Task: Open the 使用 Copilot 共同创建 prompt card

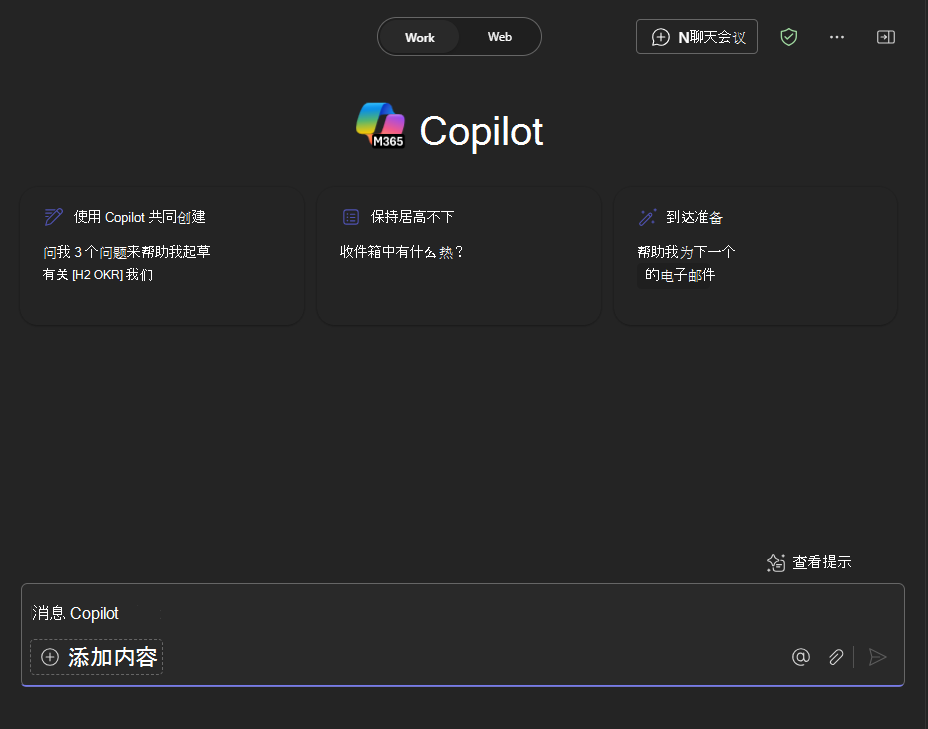Action: (x=162, y=256)
